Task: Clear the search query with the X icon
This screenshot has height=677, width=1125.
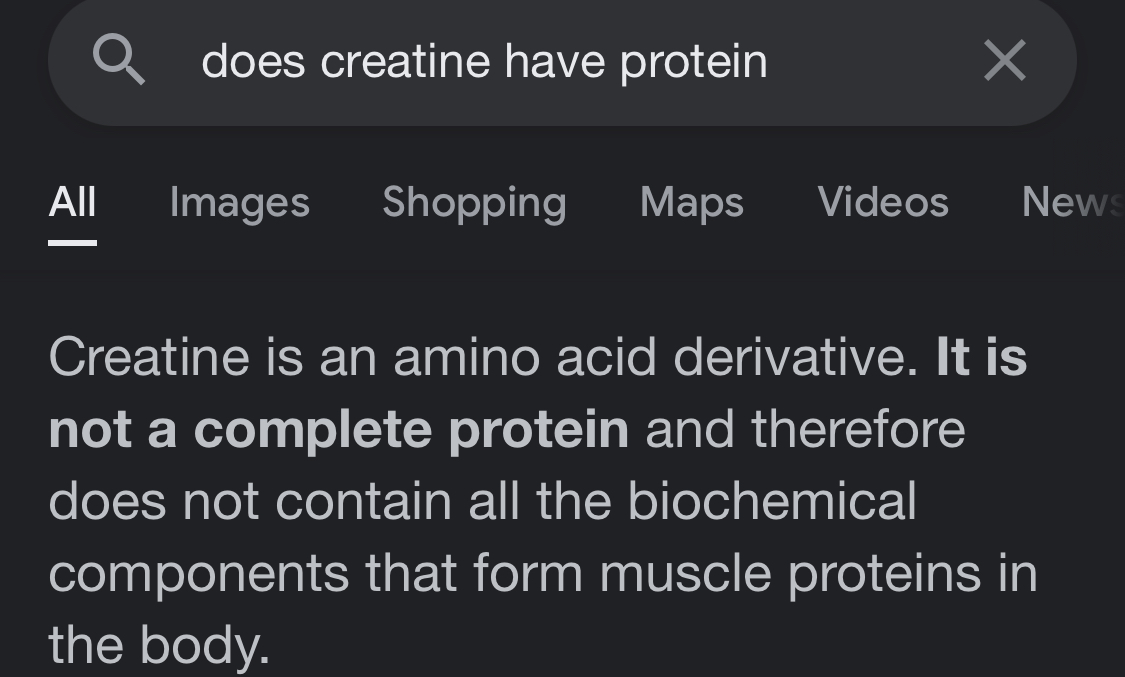Action: (1004, 60)
